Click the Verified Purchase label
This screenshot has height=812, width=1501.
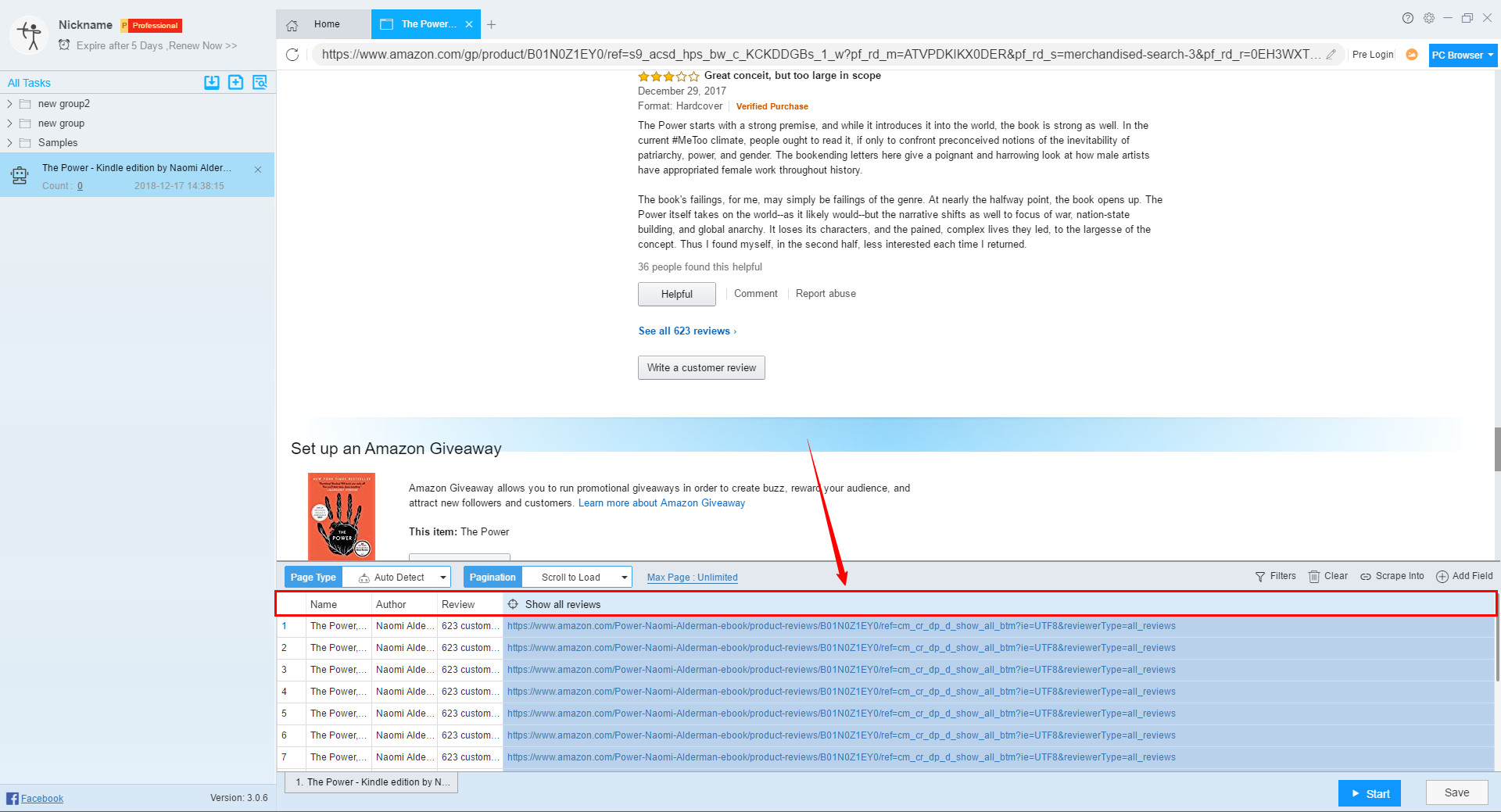(x=772, y=106)
